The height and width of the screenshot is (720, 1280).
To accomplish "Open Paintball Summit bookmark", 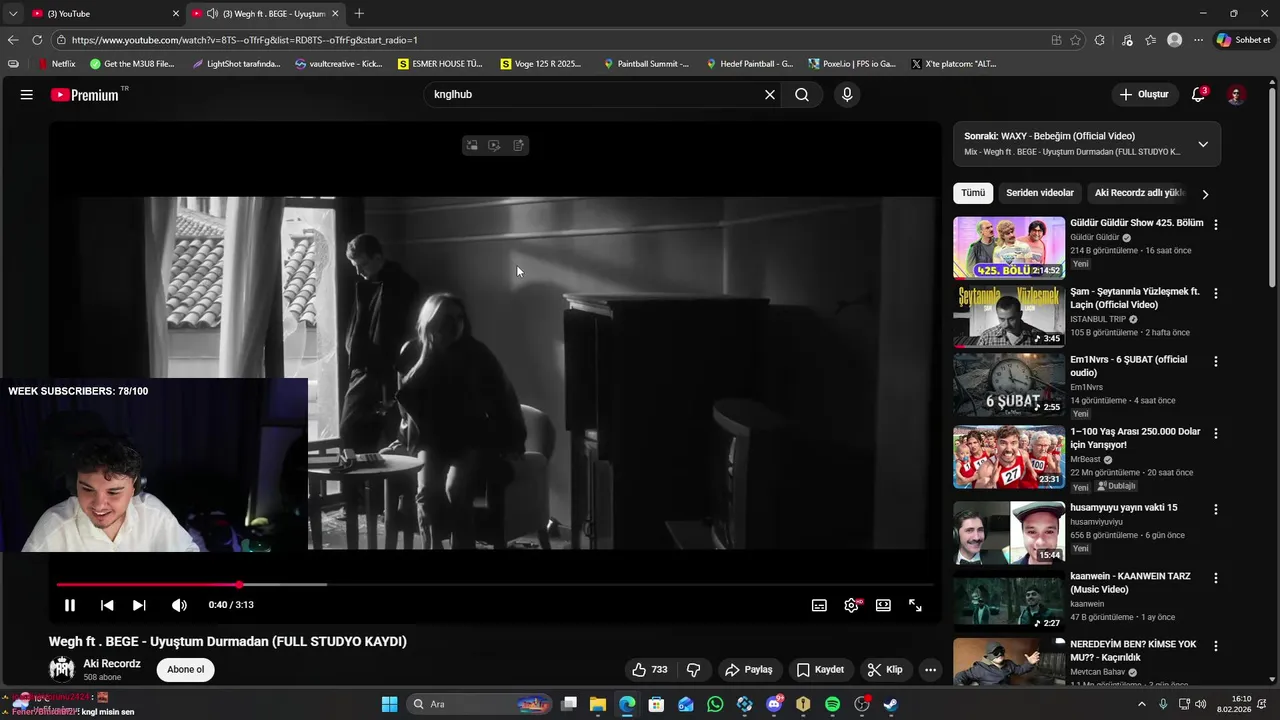I will (646, 64).
